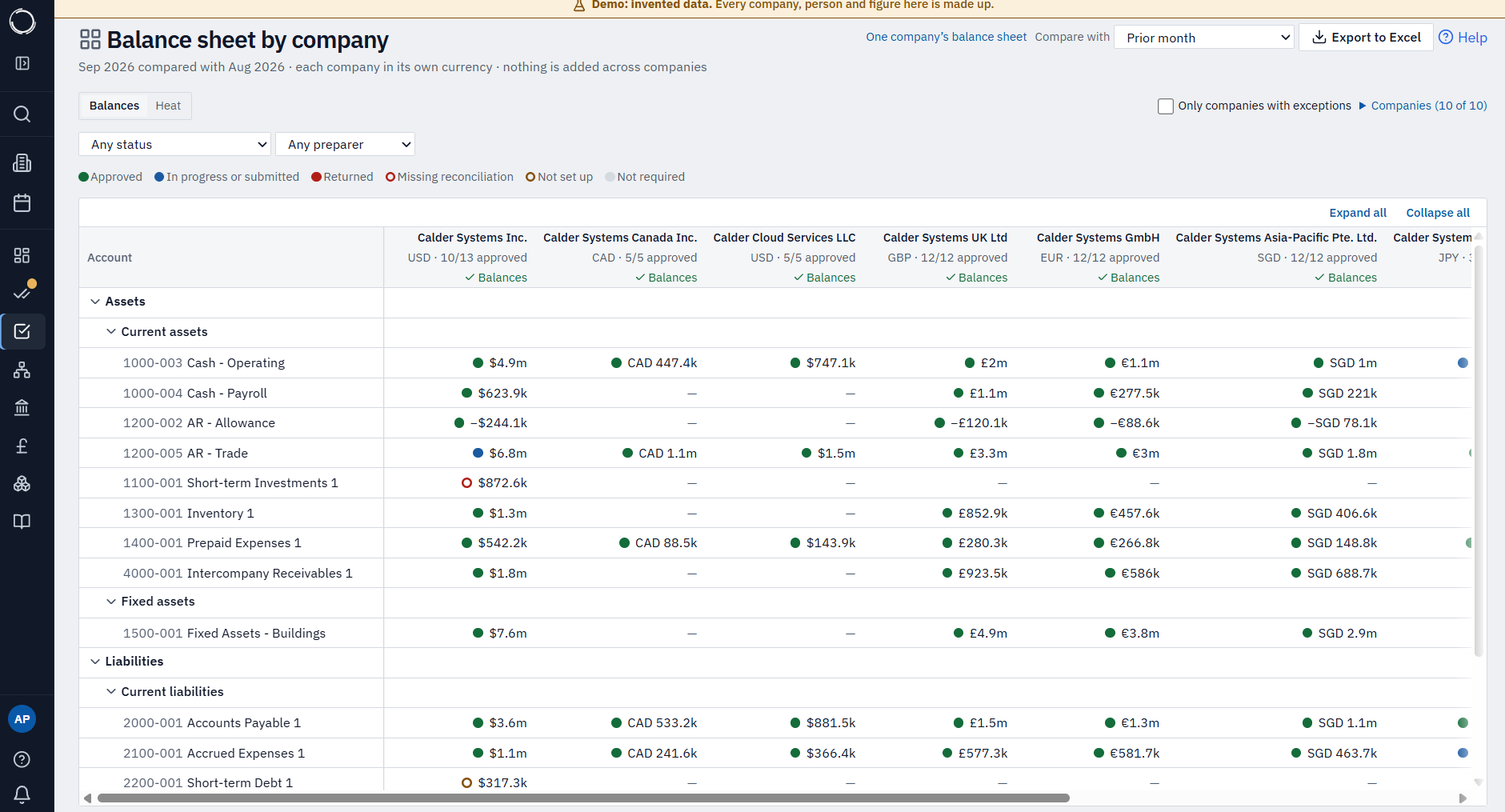Collapse the Assets section
Viewport: 1505px width, 812px height.
click(95, 302)
